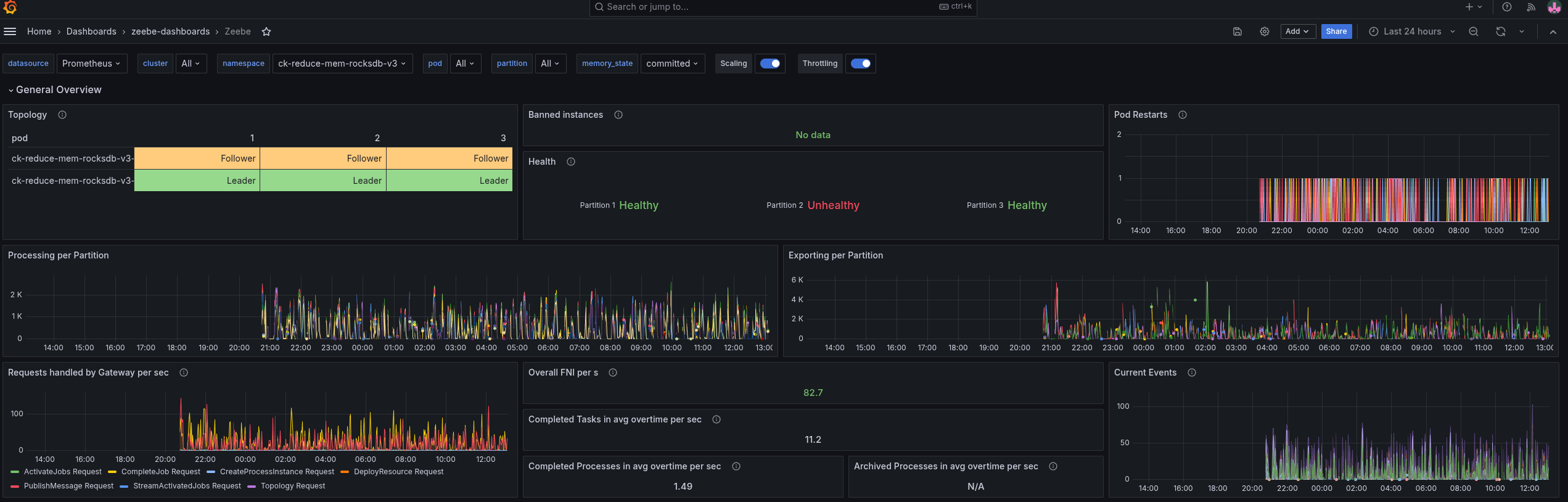
Task: Open the cluster All dropdown
Action: 191,64
